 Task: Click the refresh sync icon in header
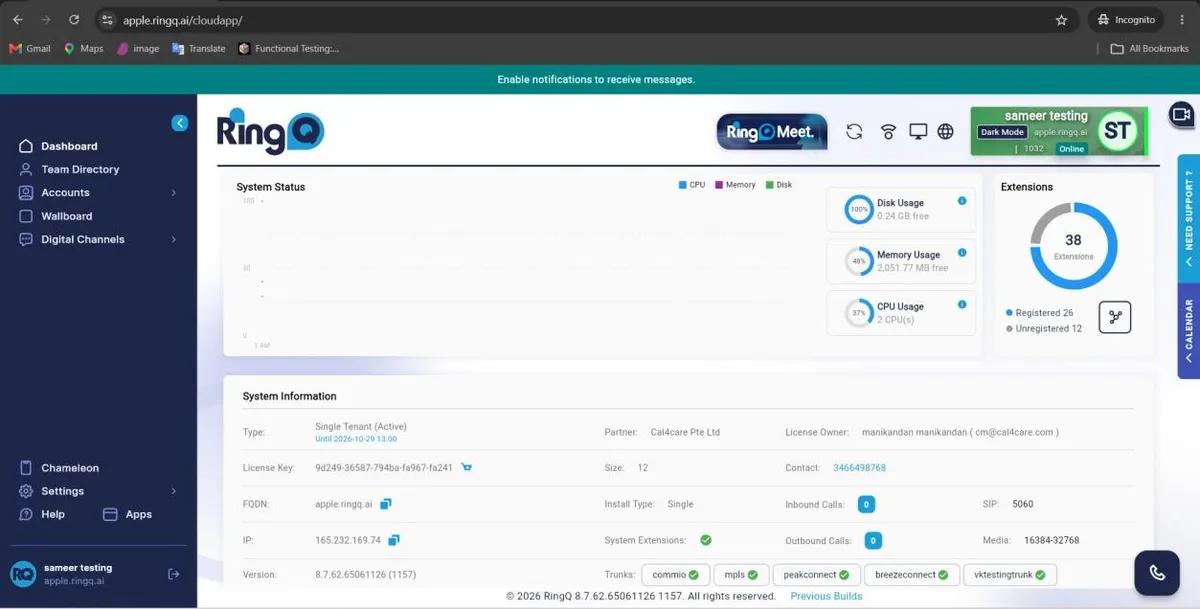(x=854, y=132)
